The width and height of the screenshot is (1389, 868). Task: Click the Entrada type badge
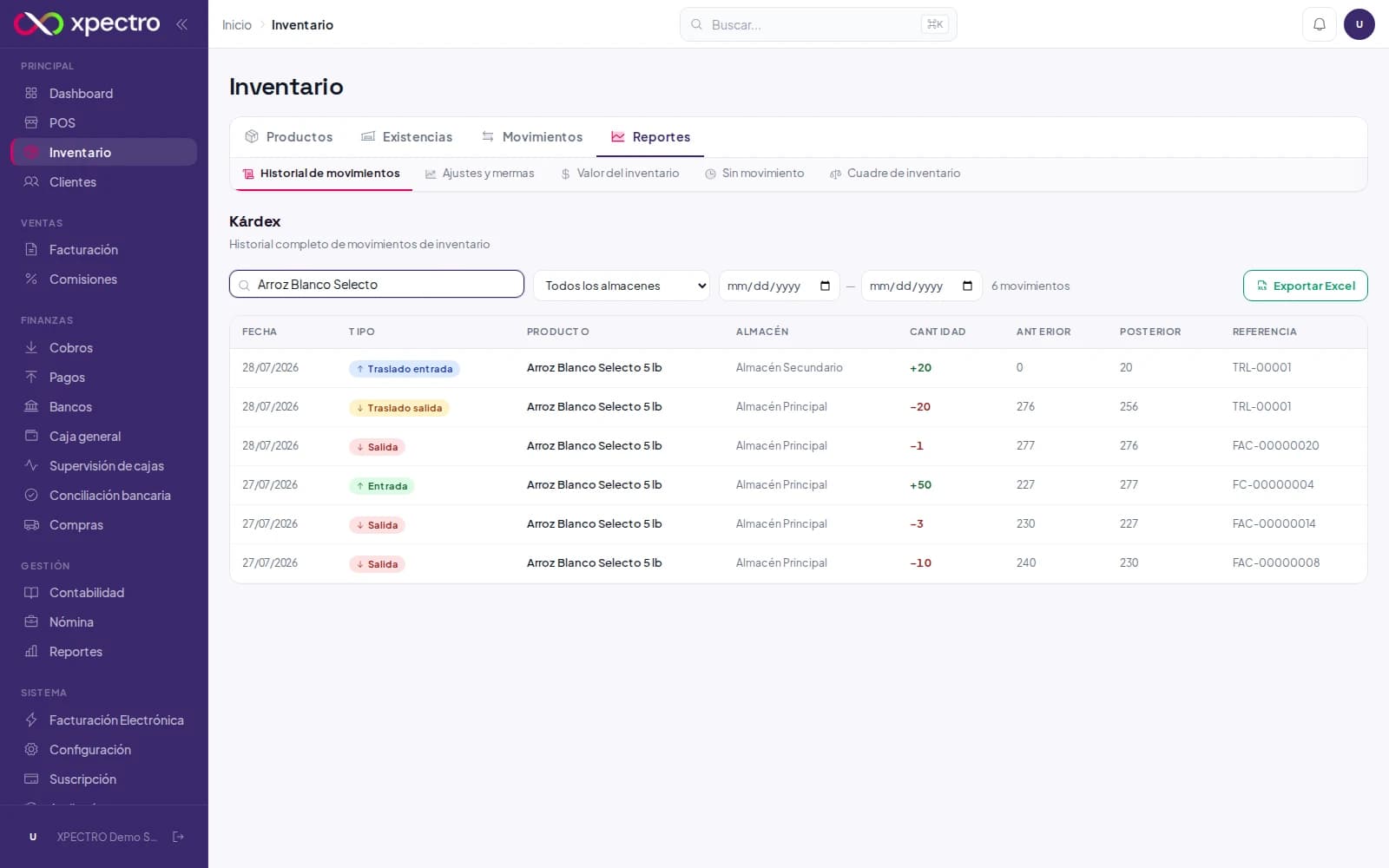(x=382, y=486)
